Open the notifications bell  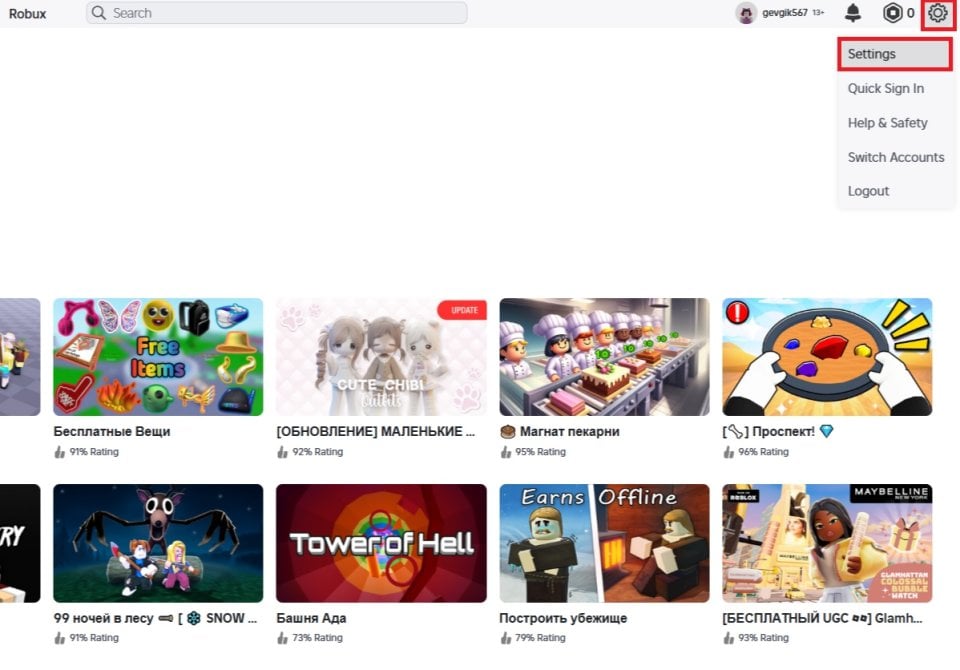(853, 13)
